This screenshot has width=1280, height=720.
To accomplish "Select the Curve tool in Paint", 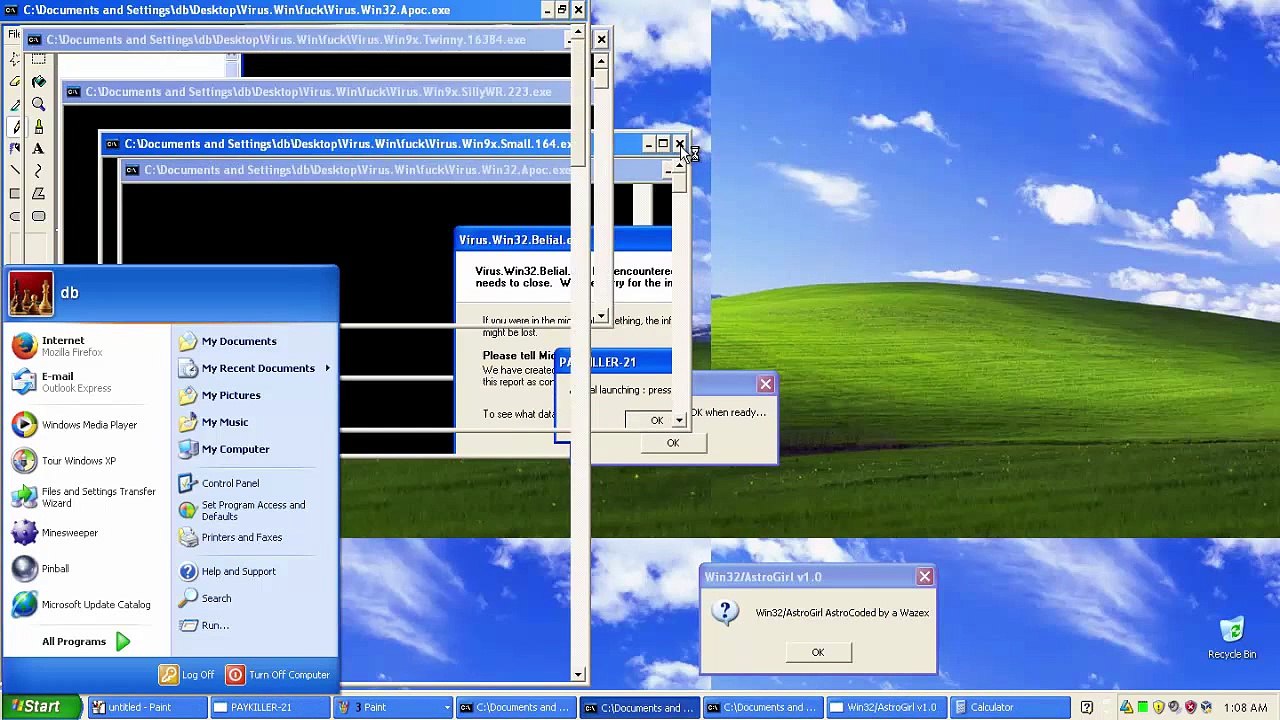I will point(39,171).
